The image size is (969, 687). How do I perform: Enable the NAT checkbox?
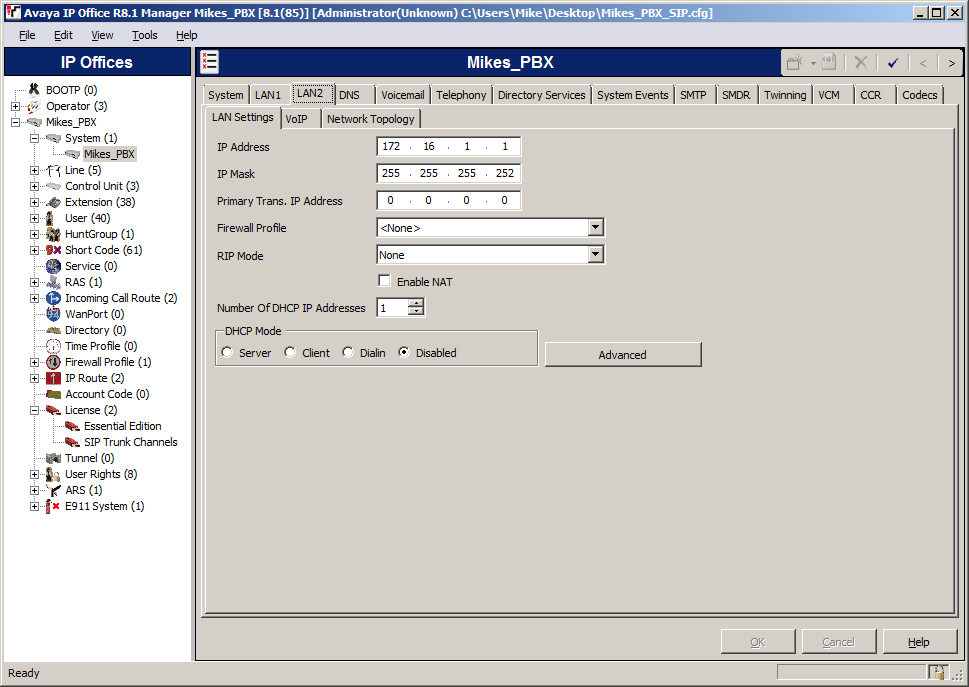pyautogui.click(x=384, y=281)
